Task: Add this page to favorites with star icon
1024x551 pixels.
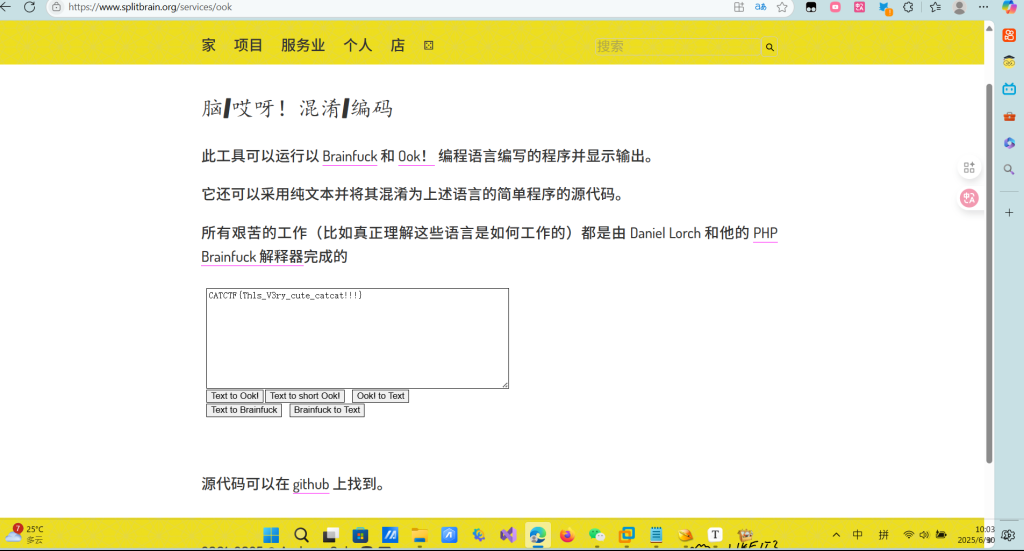Action: 782,7
